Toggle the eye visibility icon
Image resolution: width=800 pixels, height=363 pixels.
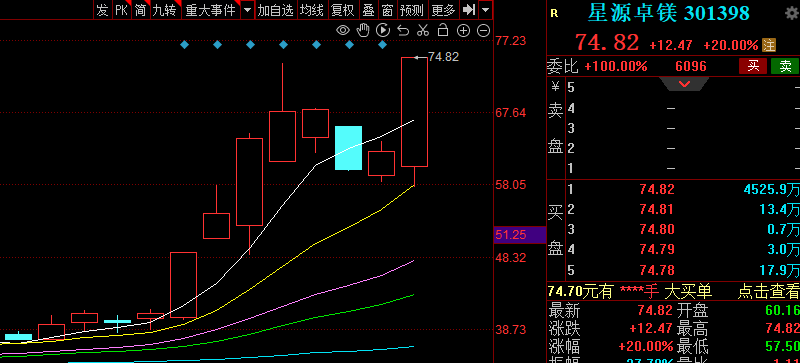343,31
